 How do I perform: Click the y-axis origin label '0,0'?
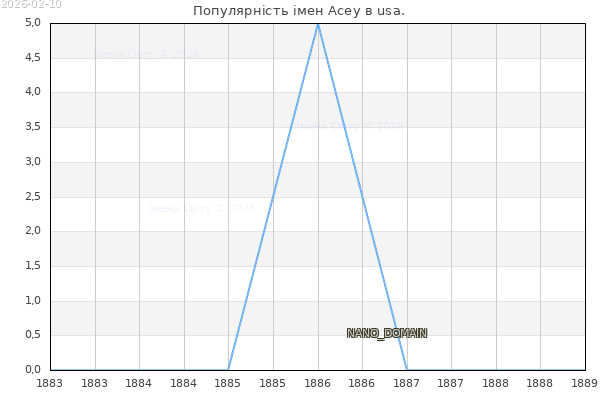pos(33,370)
